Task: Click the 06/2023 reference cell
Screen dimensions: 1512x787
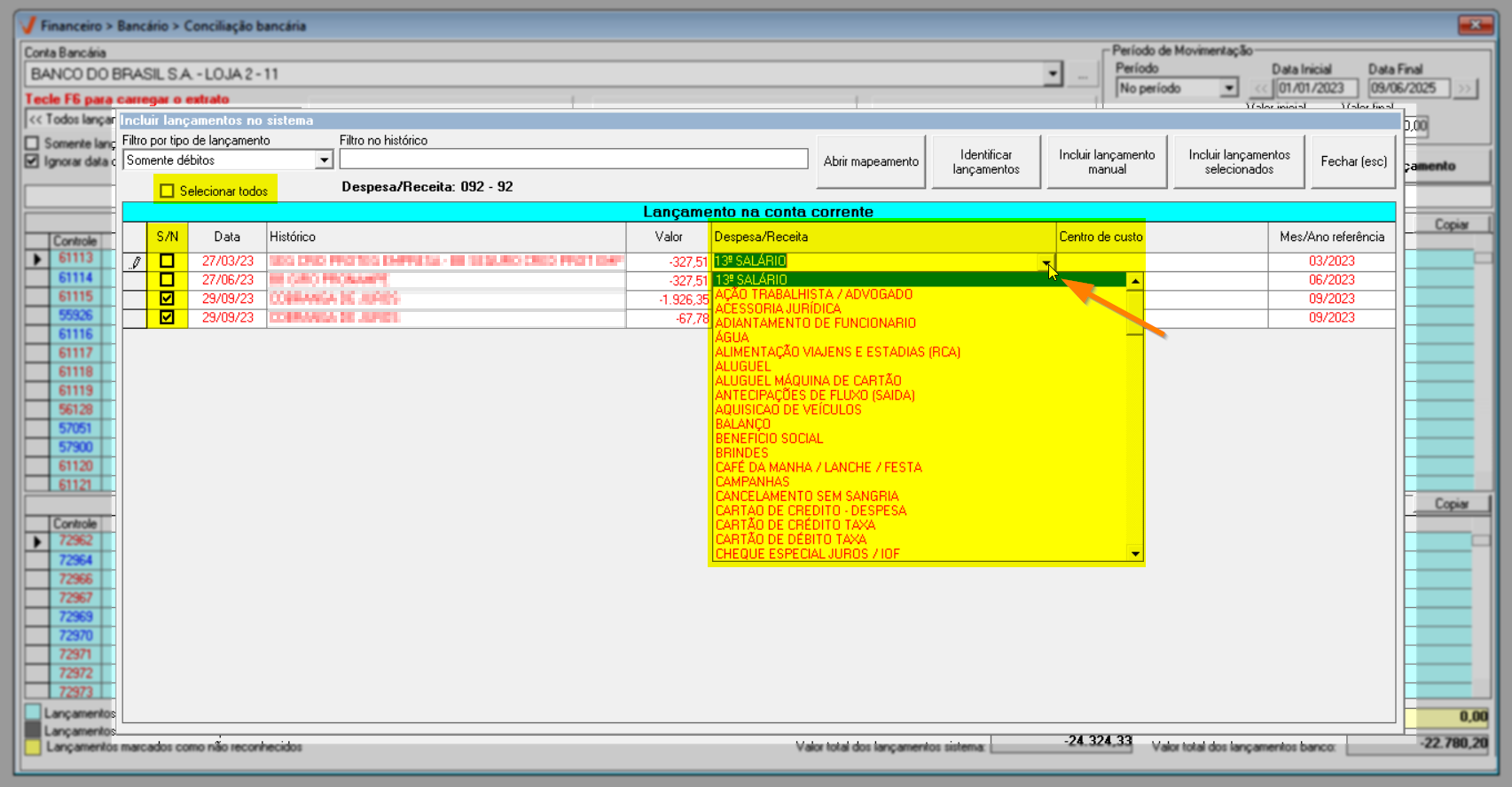Action: 1331,279
